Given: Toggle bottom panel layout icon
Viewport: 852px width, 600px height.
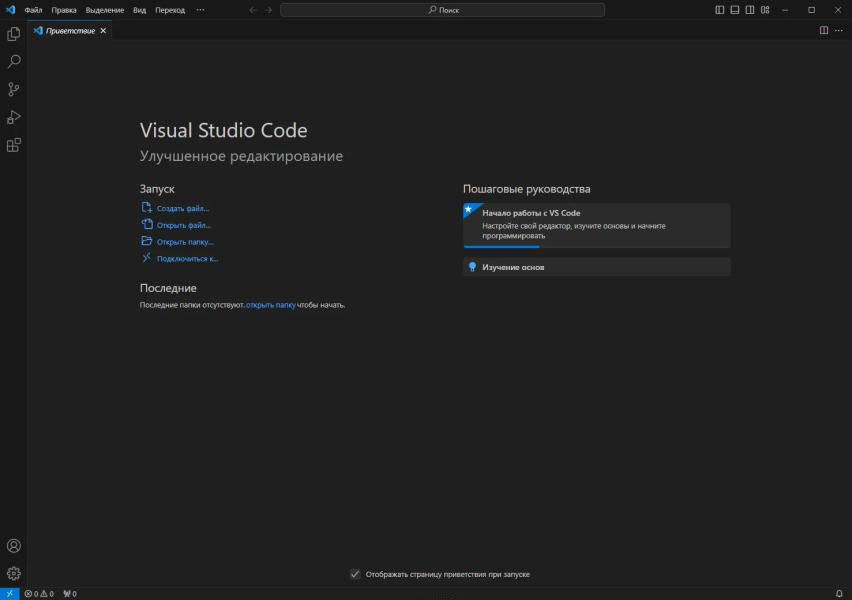Looking at the screenshot, I should (735, 10).
